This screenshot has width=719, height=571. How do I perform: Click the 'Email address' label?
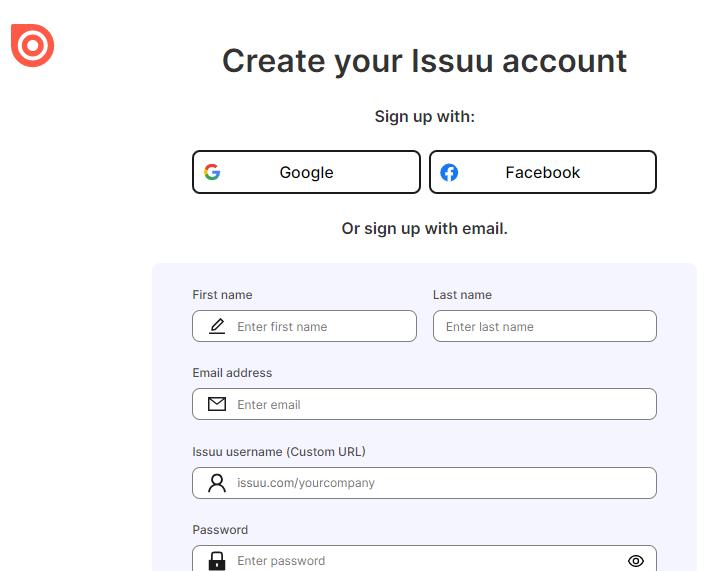tap(232, 373)
